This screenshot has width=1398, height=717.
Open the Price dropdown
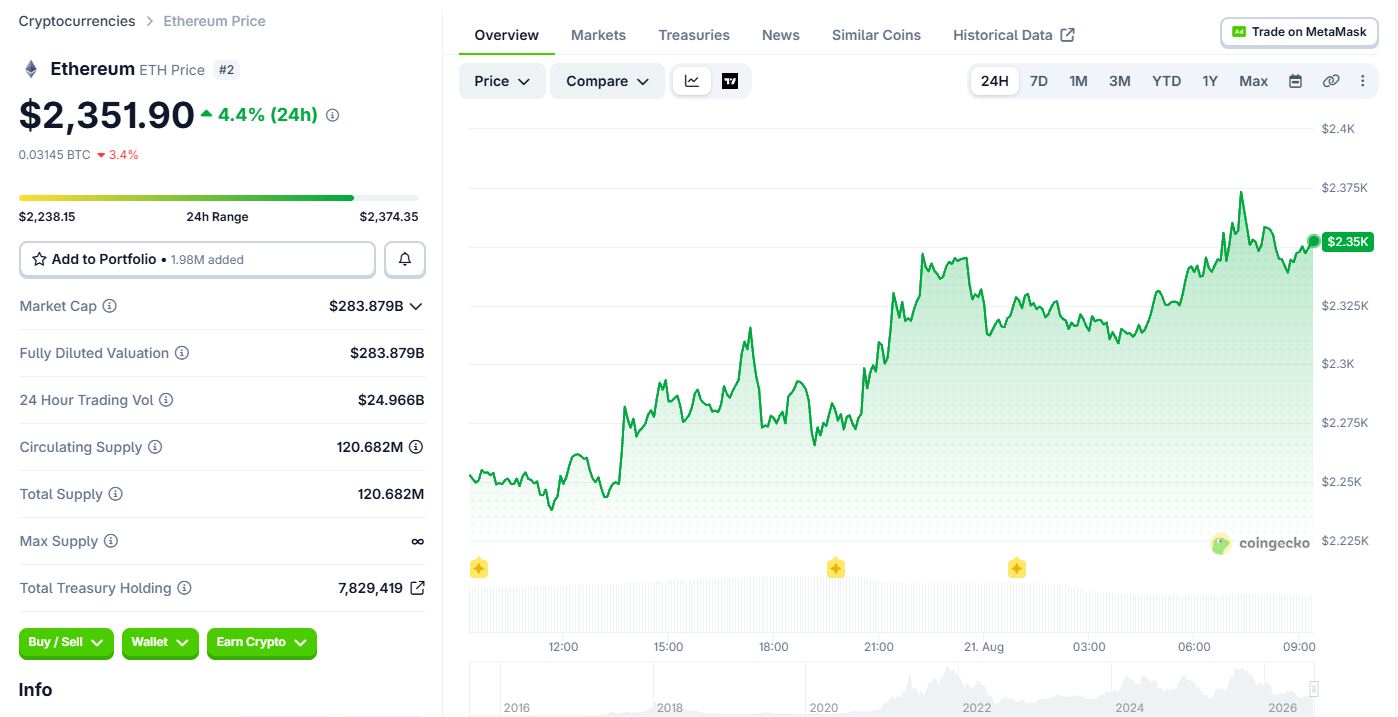pos(502,81)
